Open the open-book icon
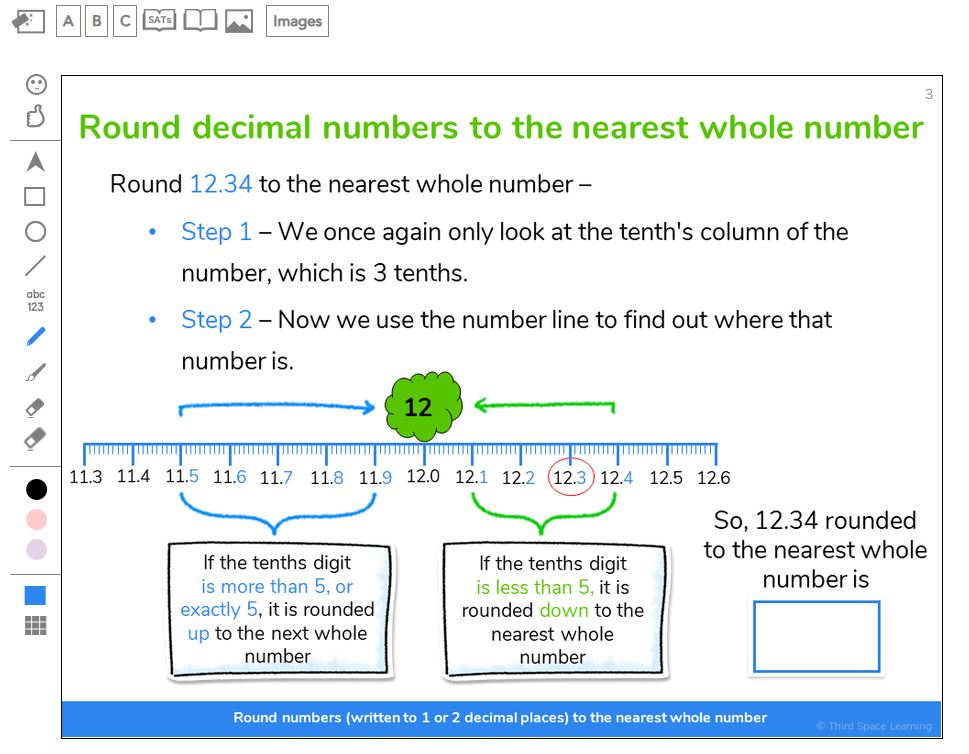The height and width of the screenshot is (754, 969). click(200, 21)
